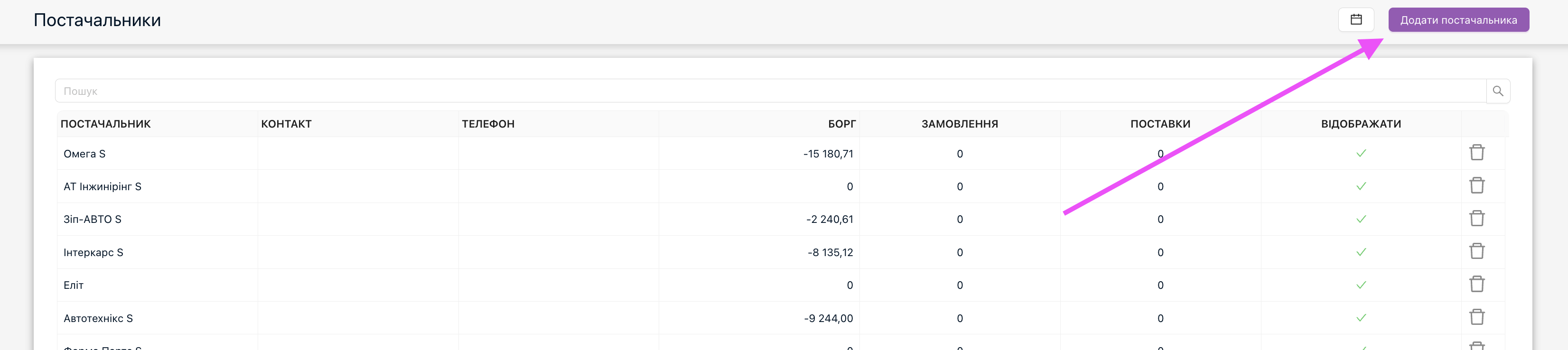The height and width of the screenshot is (350, 1568).
Task: Click trash icon for Автотехнікс S
Action: point(1477,317)
